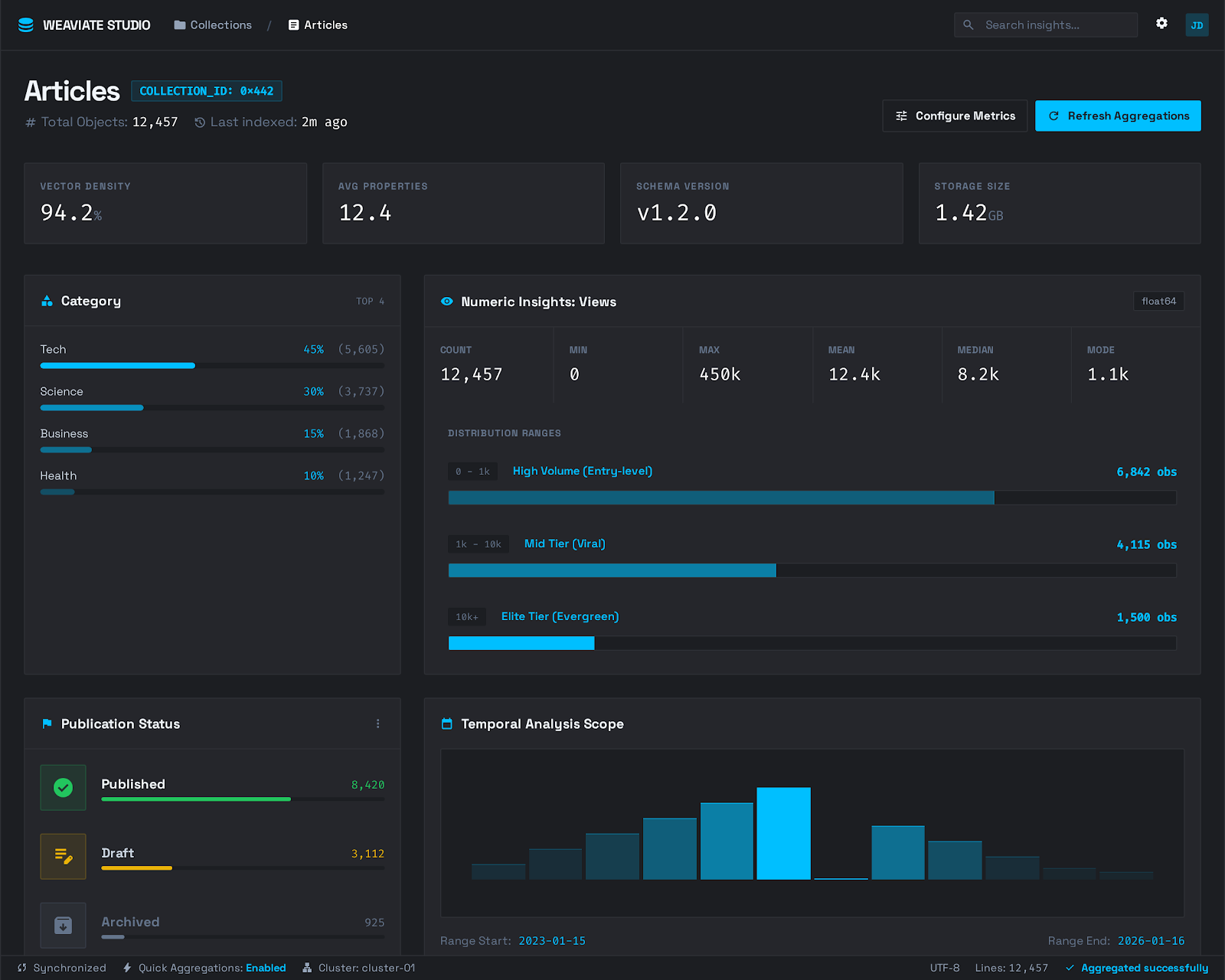Click the 6,842 obs count
This screenshot has height=980, width=1225.
click(1146, 472)
